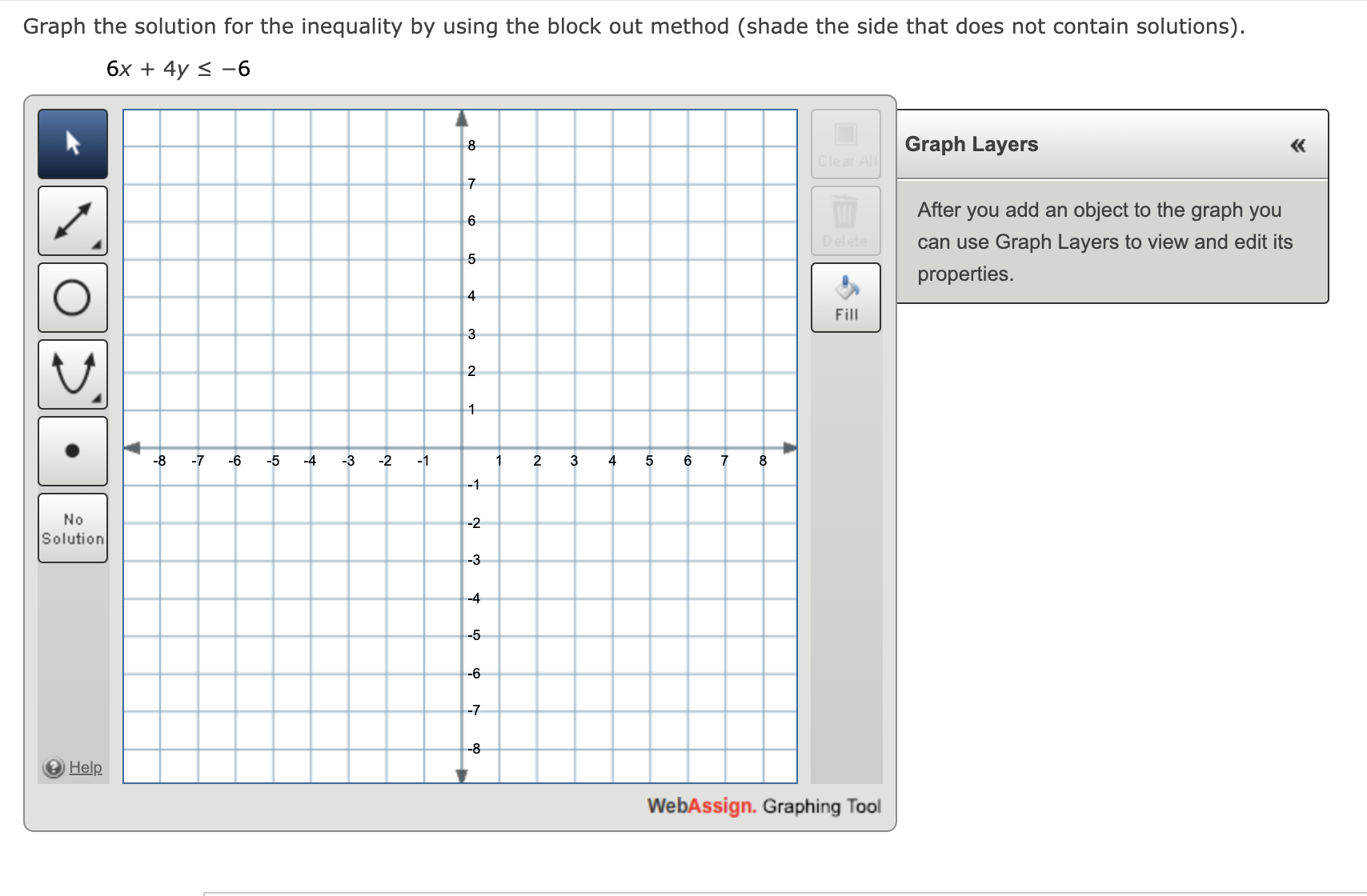The height and width of the screenshot is (896, 1367).
Task: Click the y-axis label -3
Action: (x=475, y=560)
